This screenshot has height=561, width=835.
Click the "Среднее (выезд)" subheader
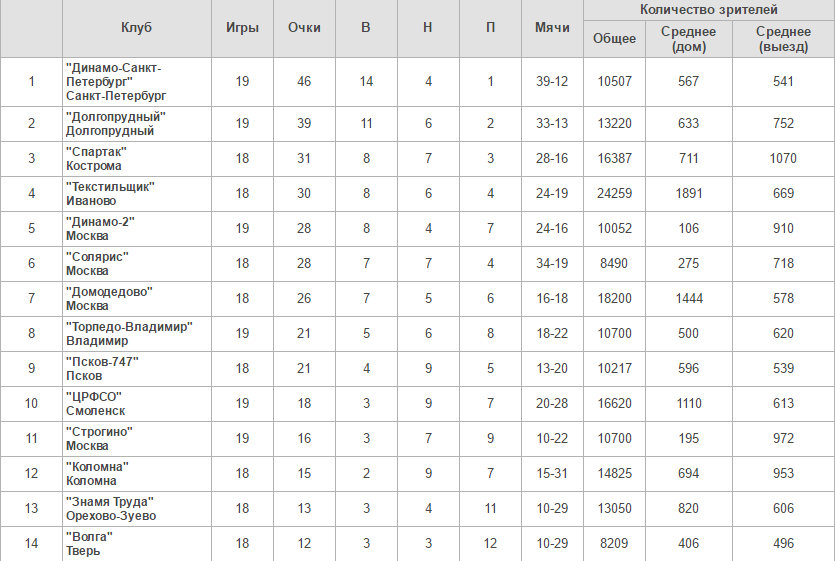(x=783, y=39)
